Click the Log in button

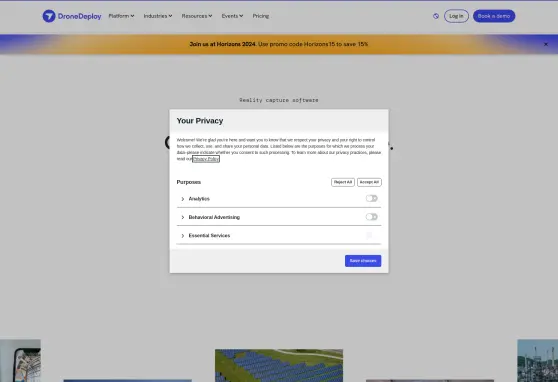456,16
